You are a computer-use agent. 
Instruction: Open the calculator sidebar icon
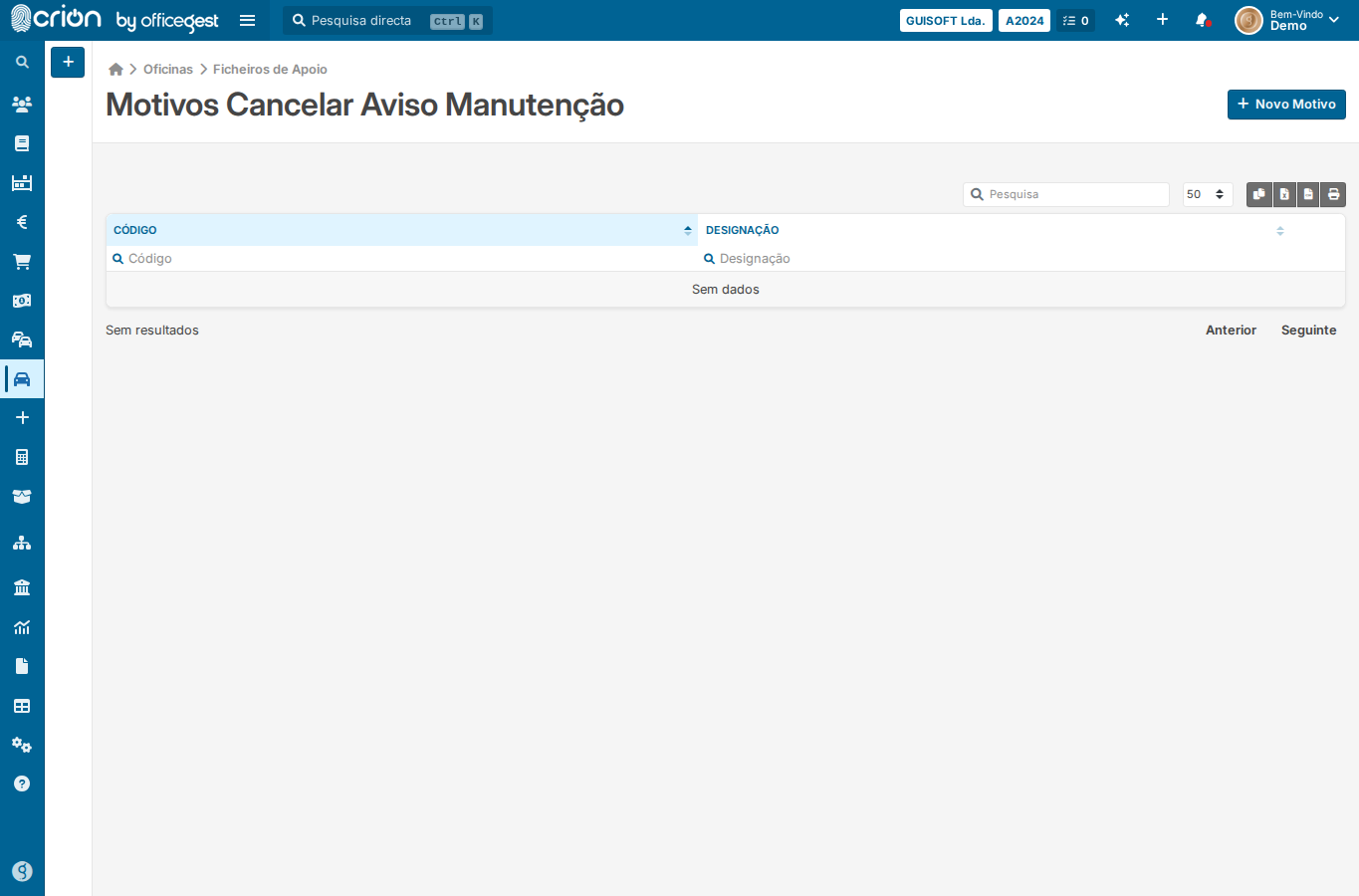22,457
